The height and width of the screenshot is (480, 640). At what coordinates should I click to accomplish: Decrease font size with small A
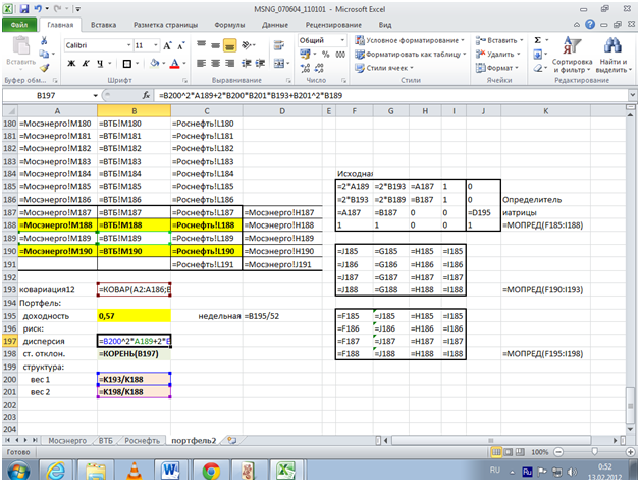tap(181, 45)
